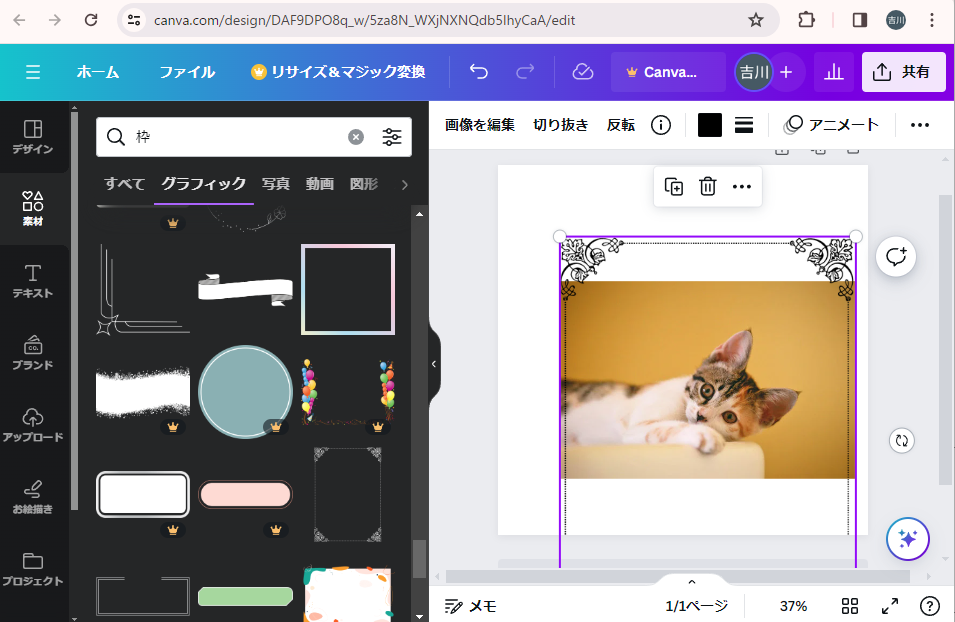Enter fullscreen presentation mode
The width and height of the screenshot is (955, 622).
tap(889, 606)
